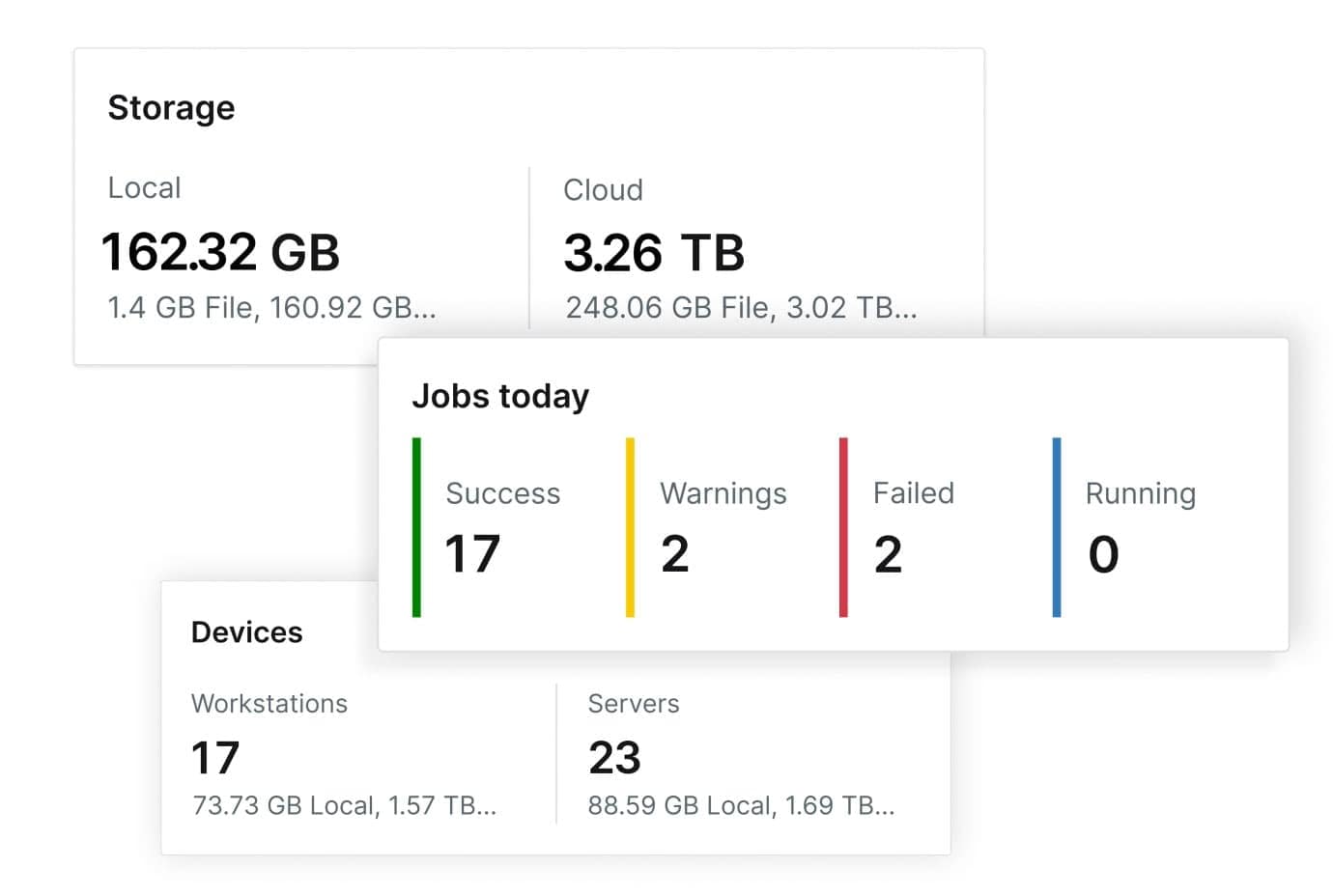
Task: Open the Local storage value 162.32 GB
Action: pyautogui.click(x=220, y=253)
